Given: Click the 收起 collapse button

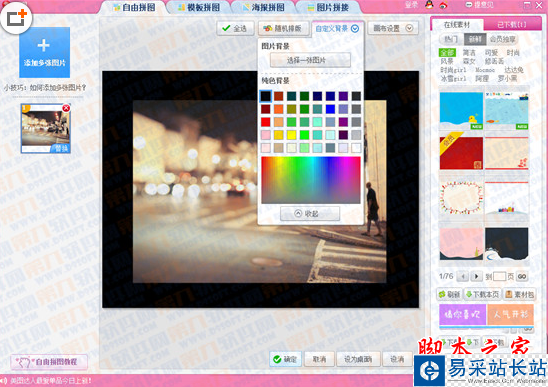Looking at the screenshot, I should 310,213.
